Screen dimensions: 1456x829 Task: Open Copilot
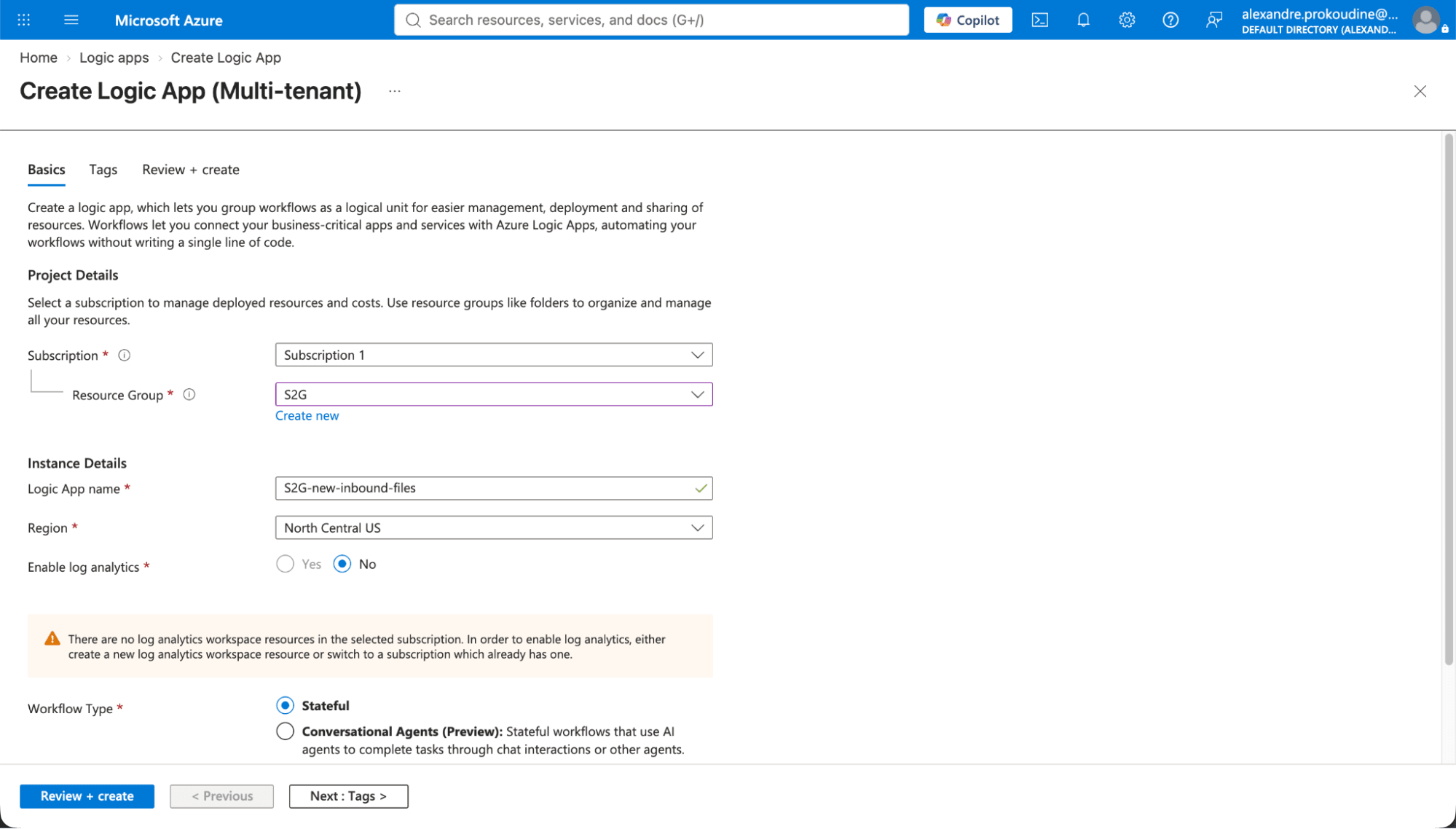(968, 20)
